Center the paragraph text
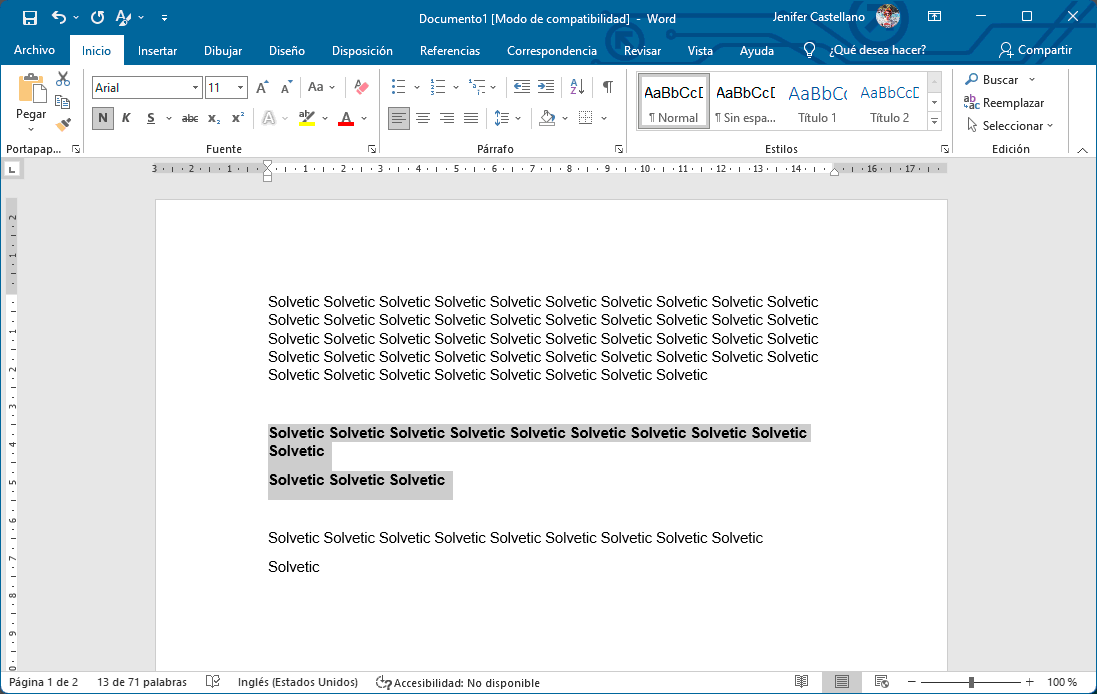 (423, 118)
